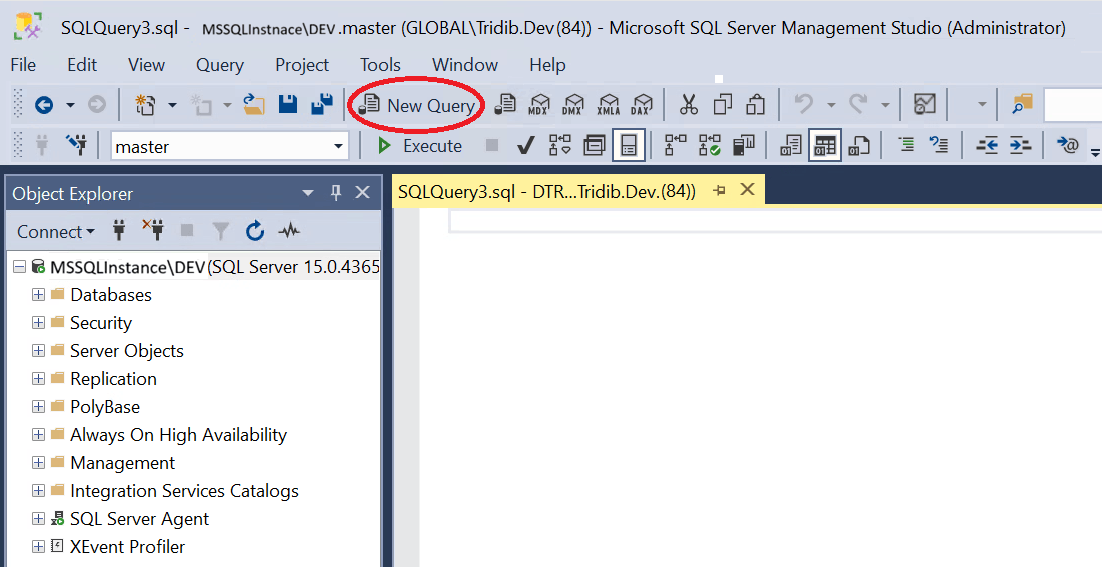Toggle Include Live Query Statistics
Image resolution: width=1102 pixels, height=567 pixels.
point(710,145)
